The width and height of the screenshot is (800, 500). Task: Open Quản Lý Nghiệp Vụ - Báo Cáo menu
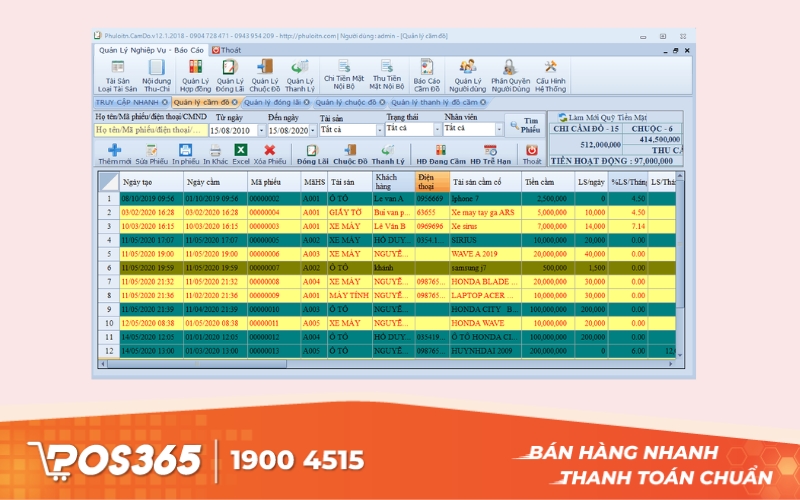click(151, 50)
